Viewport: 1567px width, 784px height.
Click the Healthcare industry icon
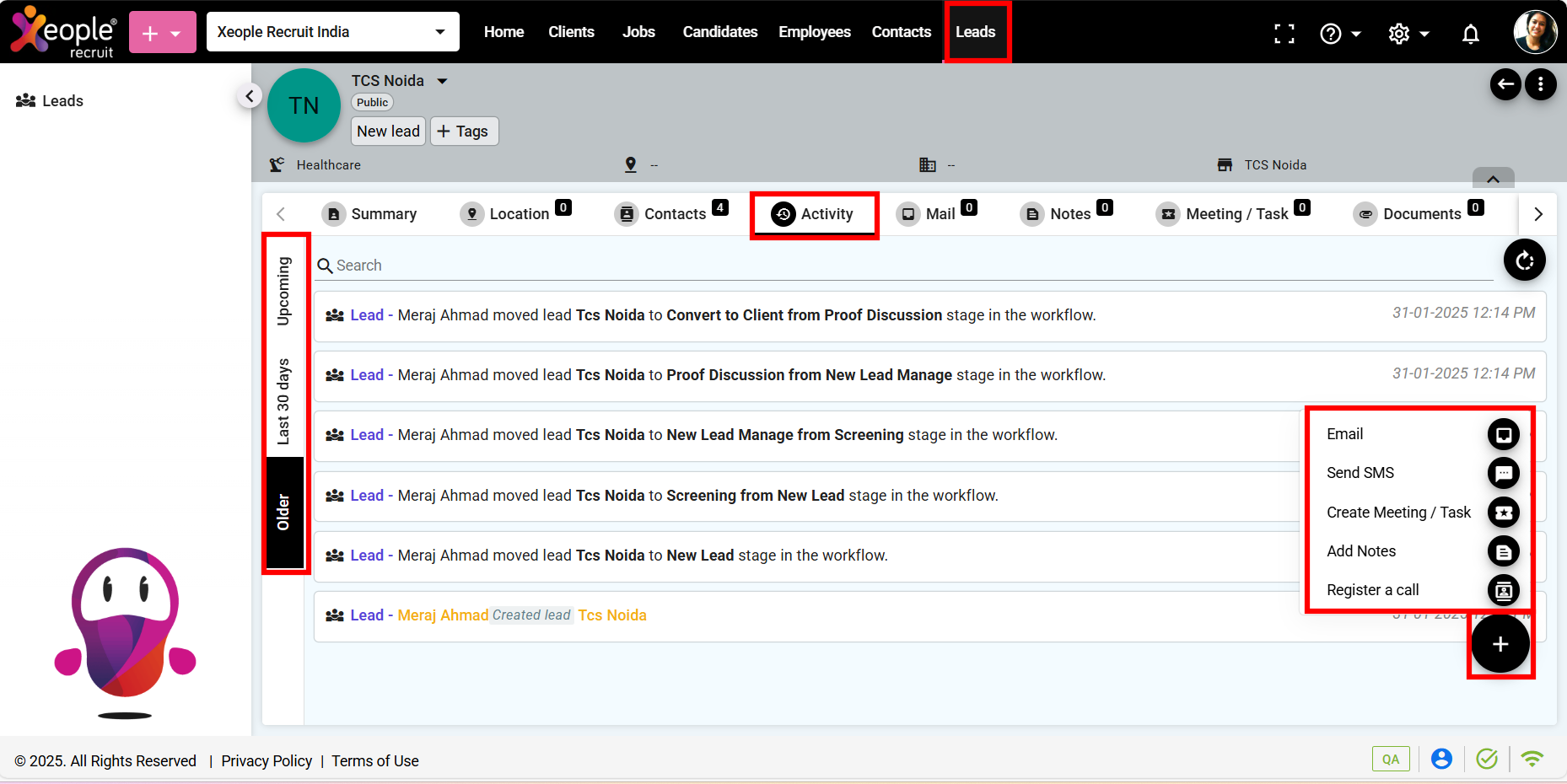tap(277, 164)
